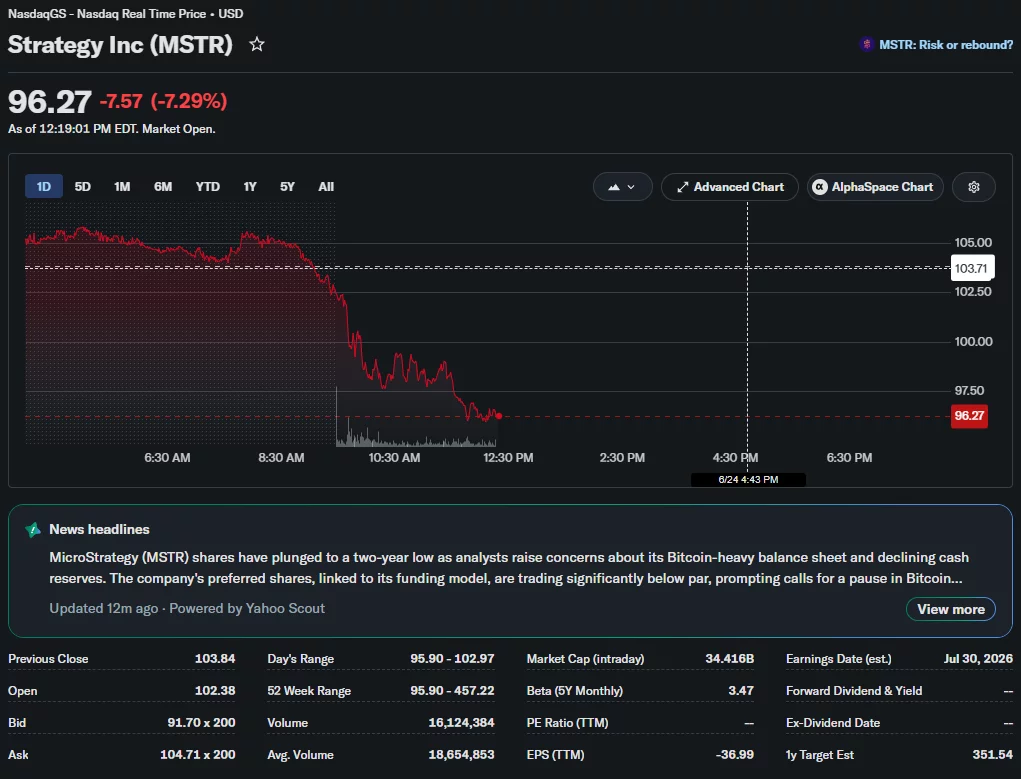The image size is (1021, 779).
Task: Click the Earnings Date Jul 30, 2026
Action: tap(978, 659)
